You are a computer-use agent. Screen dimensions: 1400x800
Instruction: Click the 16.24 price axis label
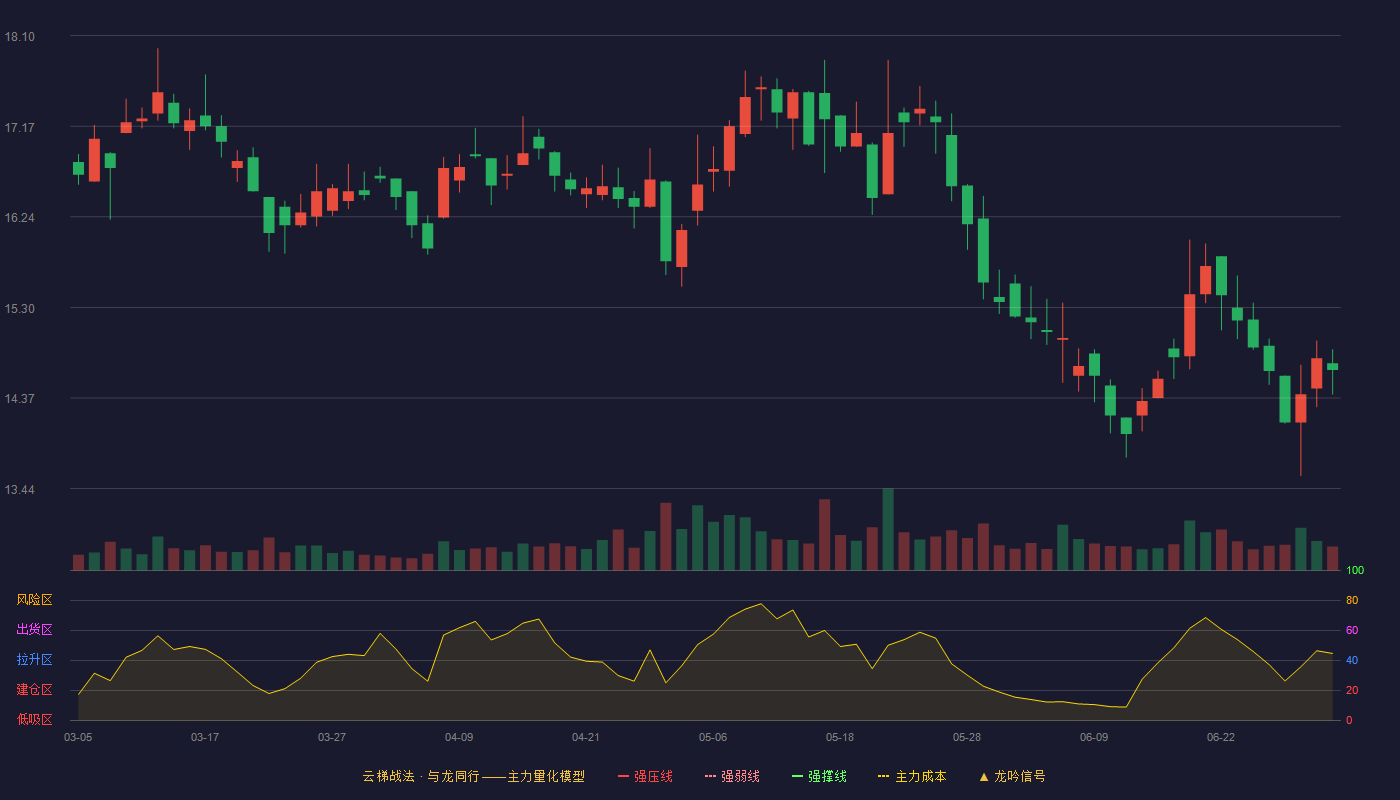coord(19,218)
